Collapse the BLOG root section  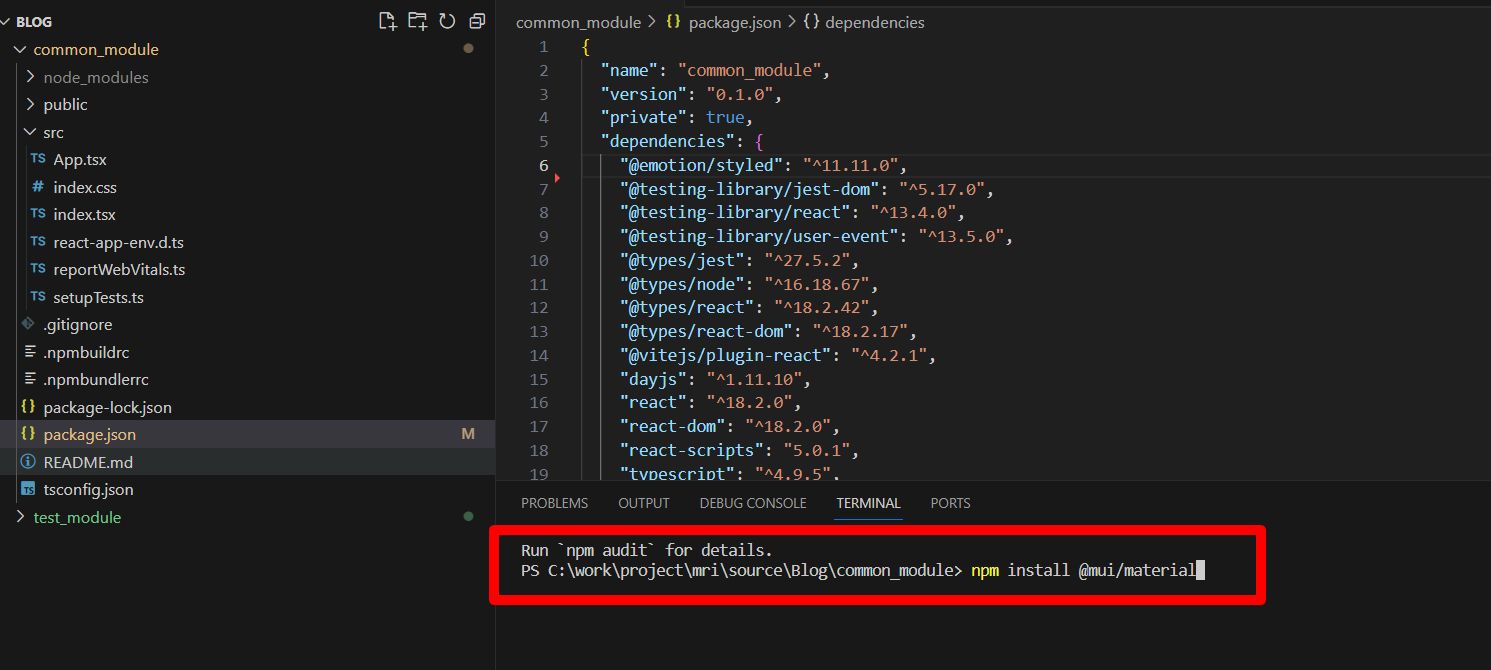28,21
